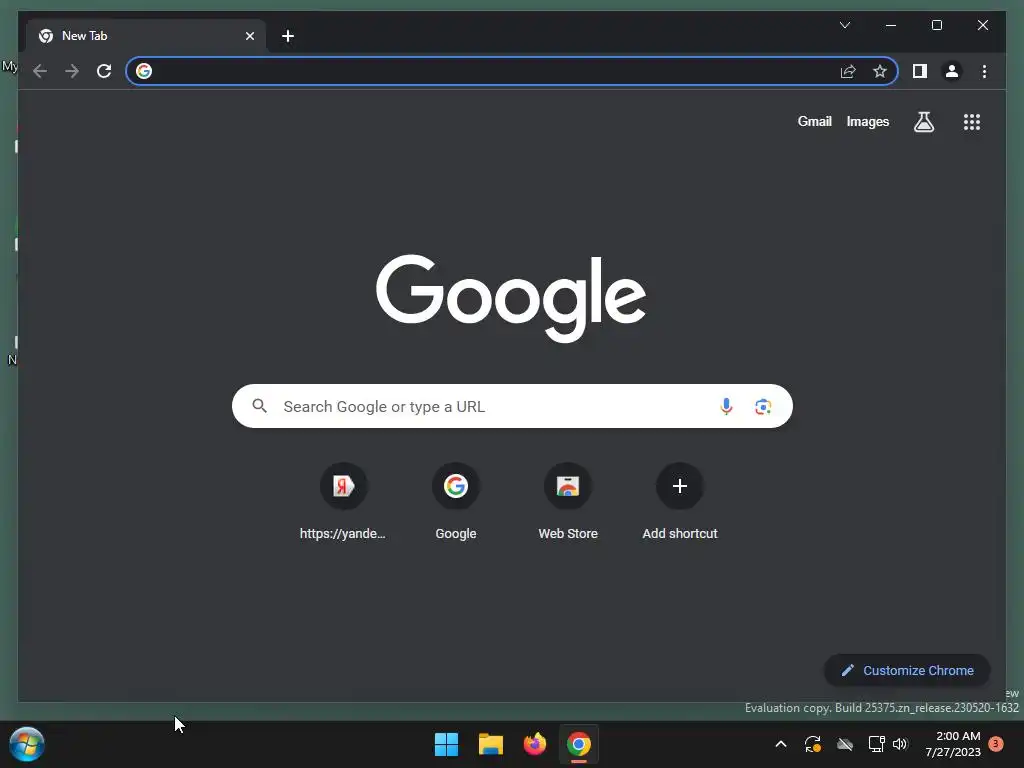Viewport: 1024px width, 768px height.
Task: Reload the current page
Action: pos(104,71)
